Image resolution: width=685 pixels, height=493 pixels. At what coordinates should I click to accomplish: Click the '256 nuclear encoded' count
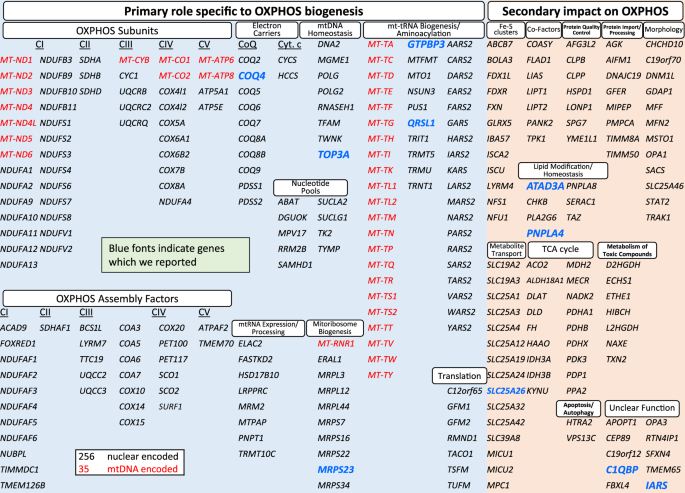pos(128,456)
